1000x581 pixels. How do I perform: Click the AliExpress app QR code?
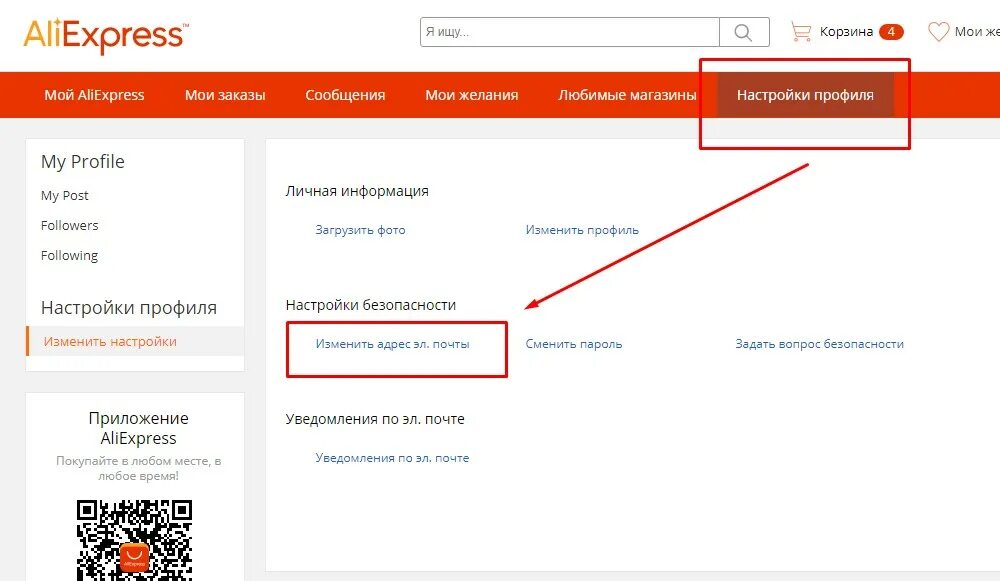coord(135,540)
